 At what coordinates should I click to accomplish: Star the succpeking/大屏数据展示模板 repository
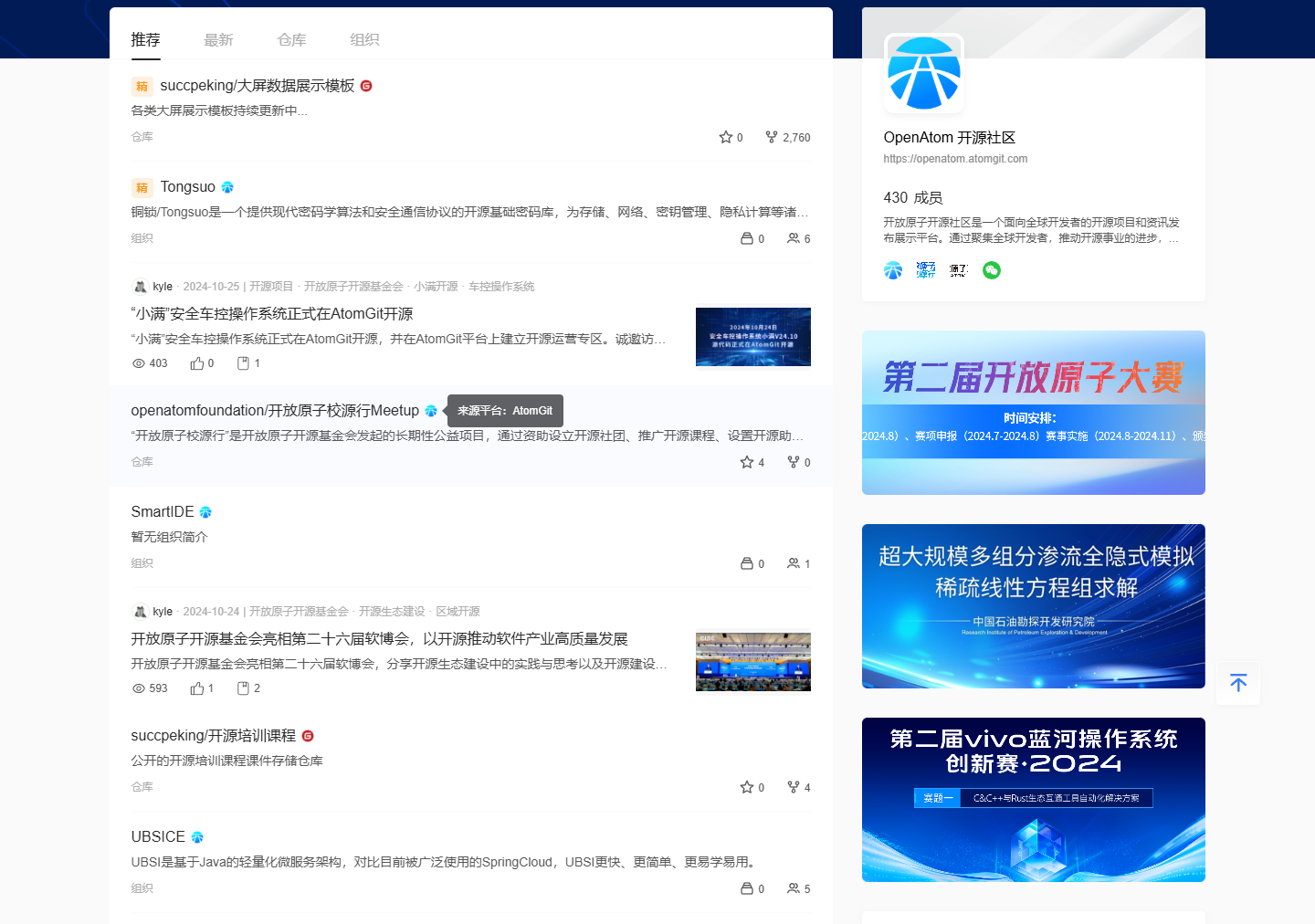coord(726,137)
